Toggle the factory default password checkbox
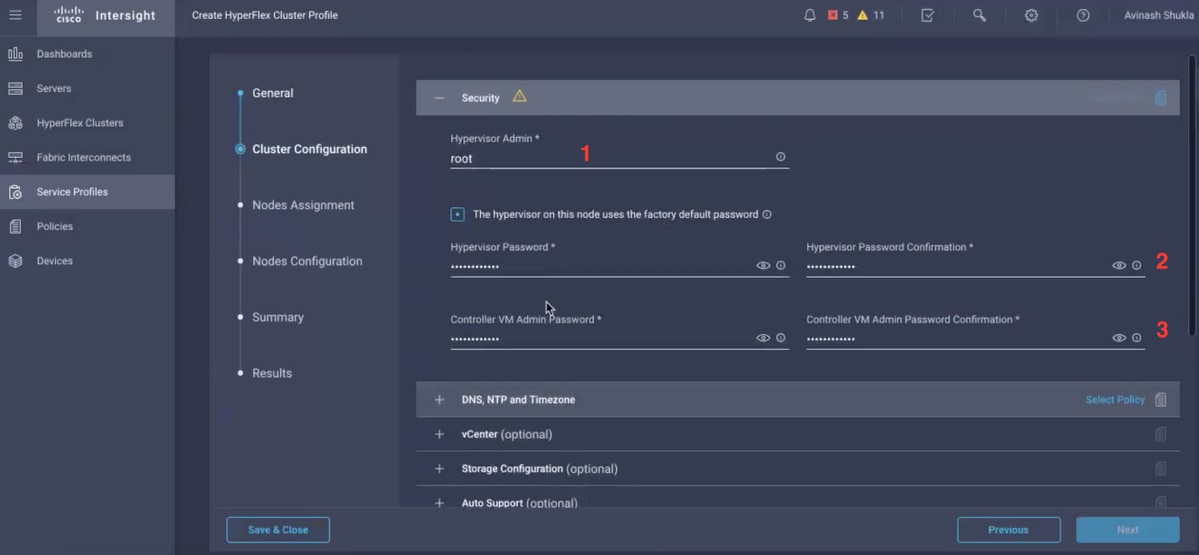 pos(457,215)
